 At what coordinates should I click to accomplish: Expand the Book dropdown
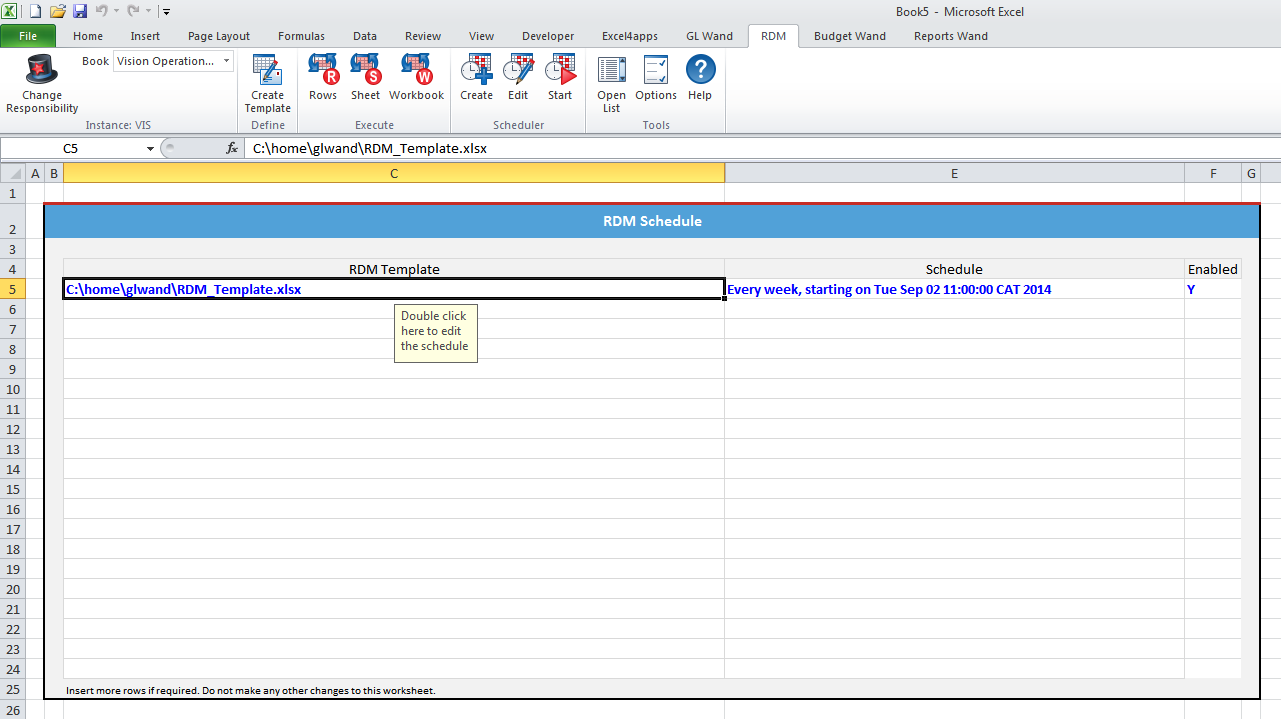pyautogui.click(x=227, y=61)
